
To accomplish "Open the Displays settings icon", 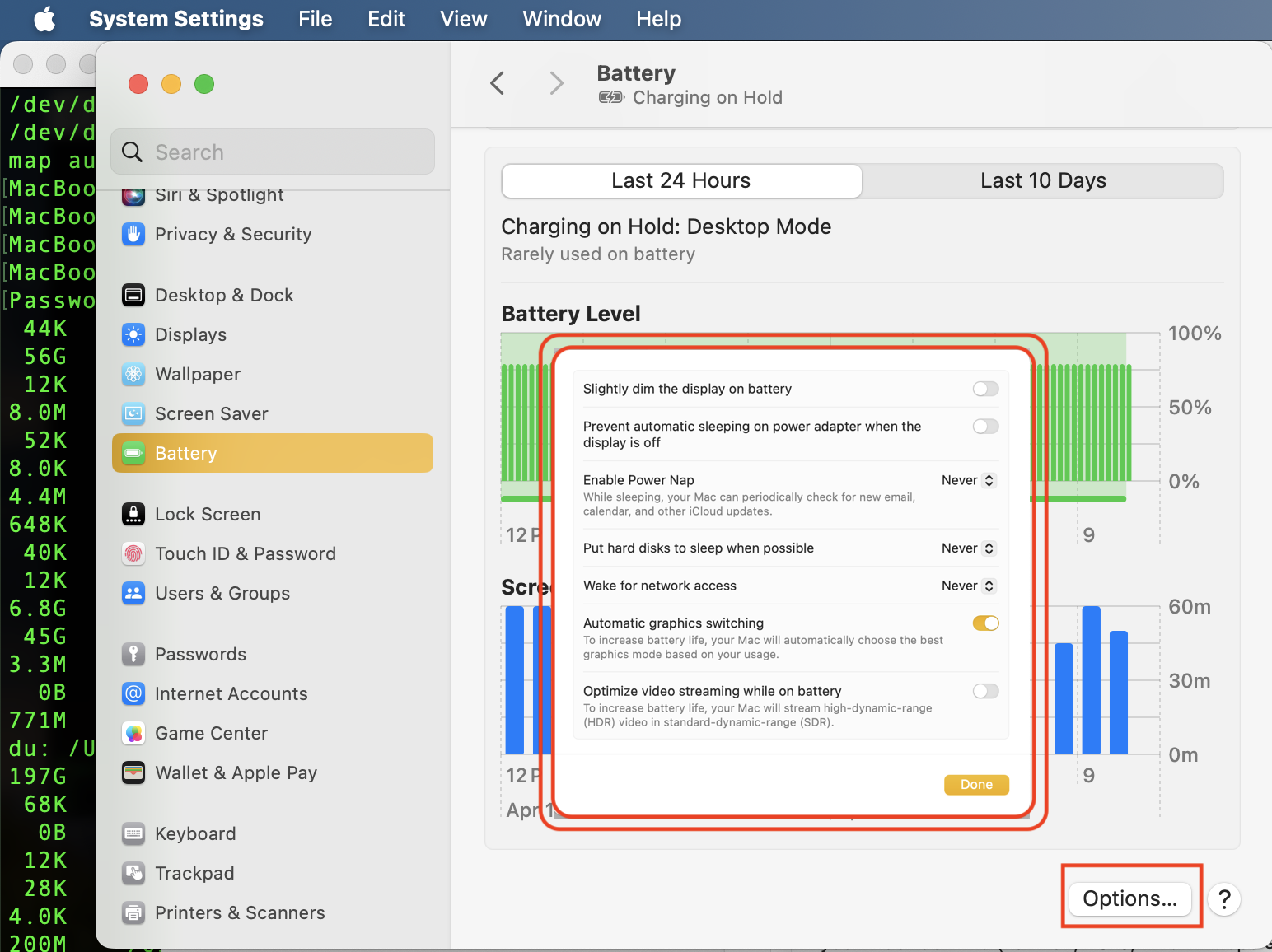I will pos(133,334).
